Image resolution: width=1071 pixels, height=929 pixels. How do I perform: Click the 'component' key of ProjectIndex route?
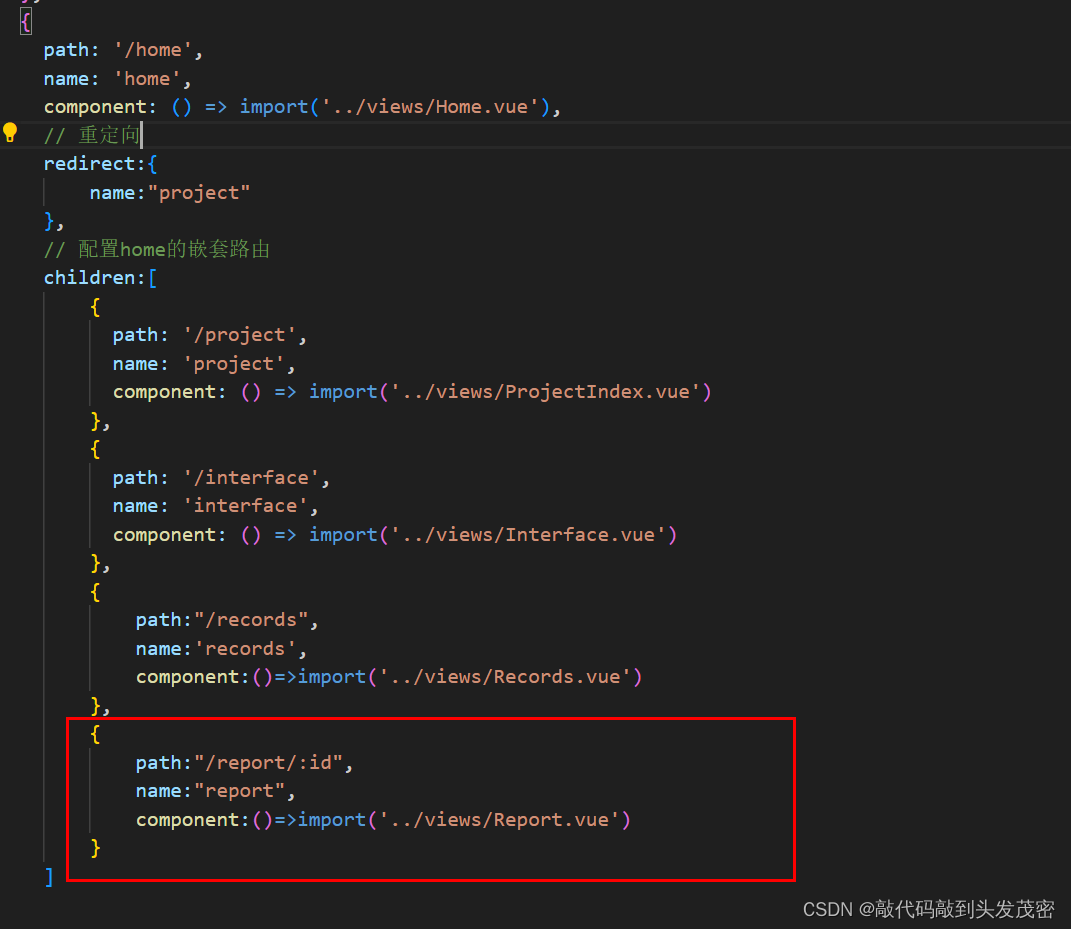(164, 392)
